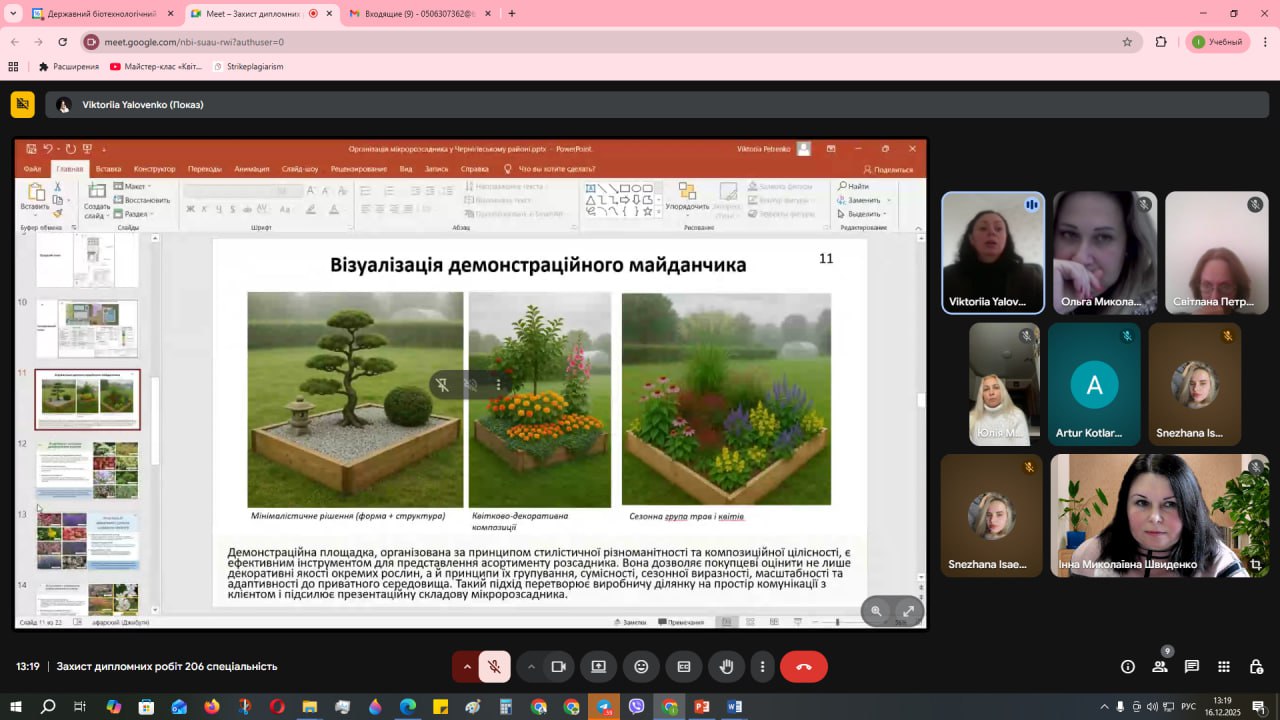Open the meeting details info icon
This screenshot has height=720, width=1280.
point(1128,667)
